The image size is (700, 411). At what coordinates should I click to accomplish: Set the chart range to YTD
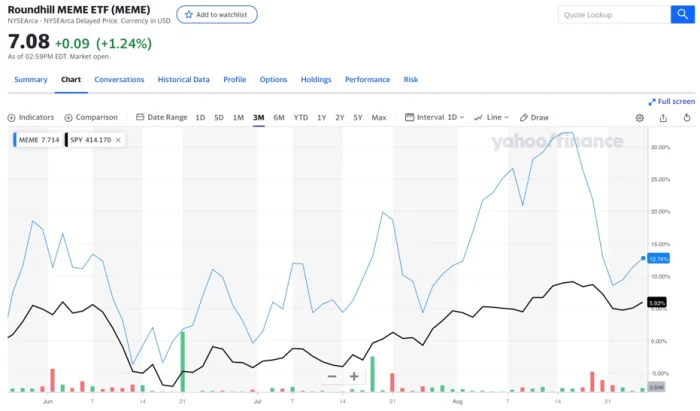[x=300, y=117]
